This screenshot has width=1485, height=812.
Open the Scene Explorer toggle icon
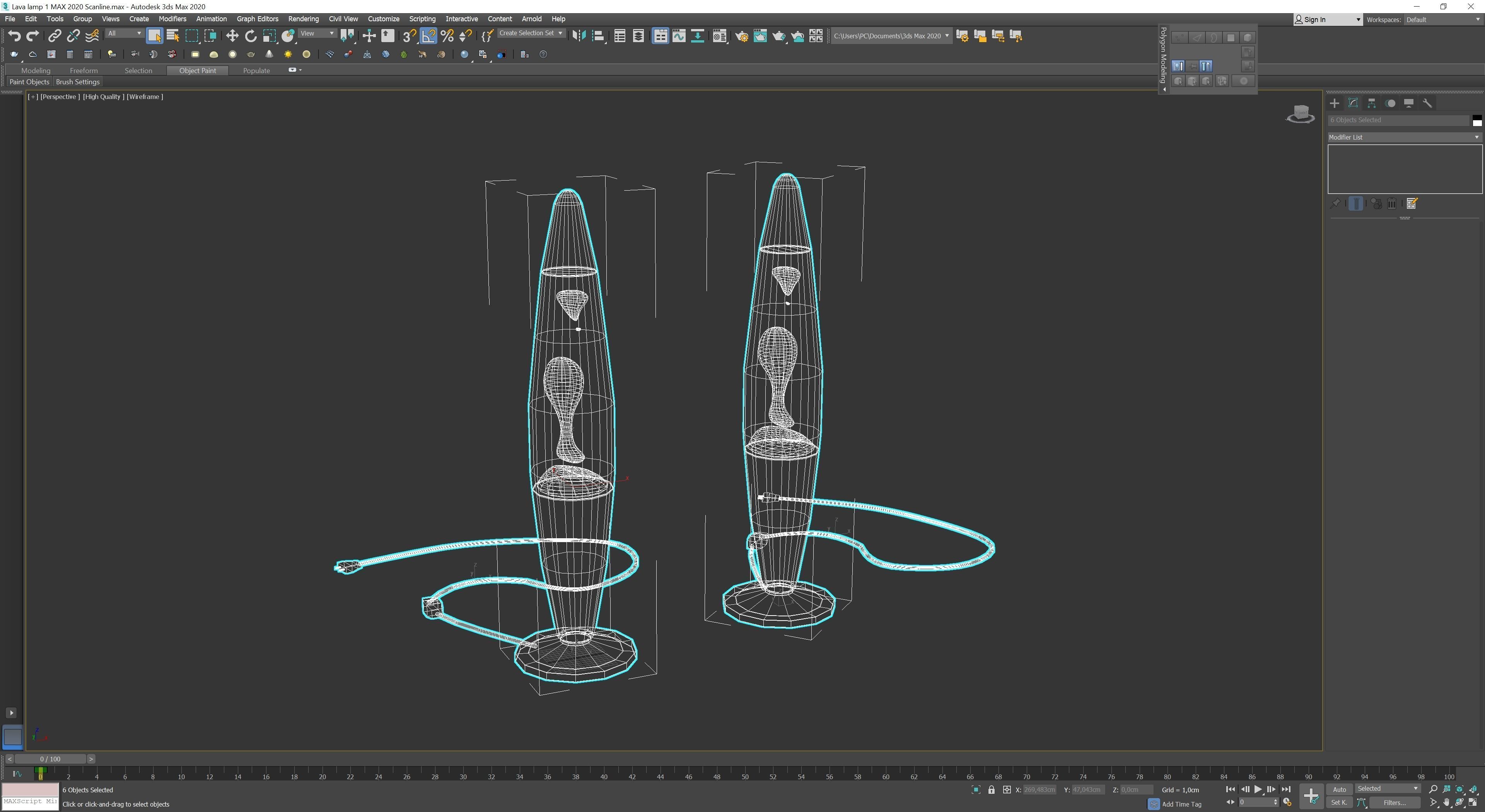click(620, 36)
